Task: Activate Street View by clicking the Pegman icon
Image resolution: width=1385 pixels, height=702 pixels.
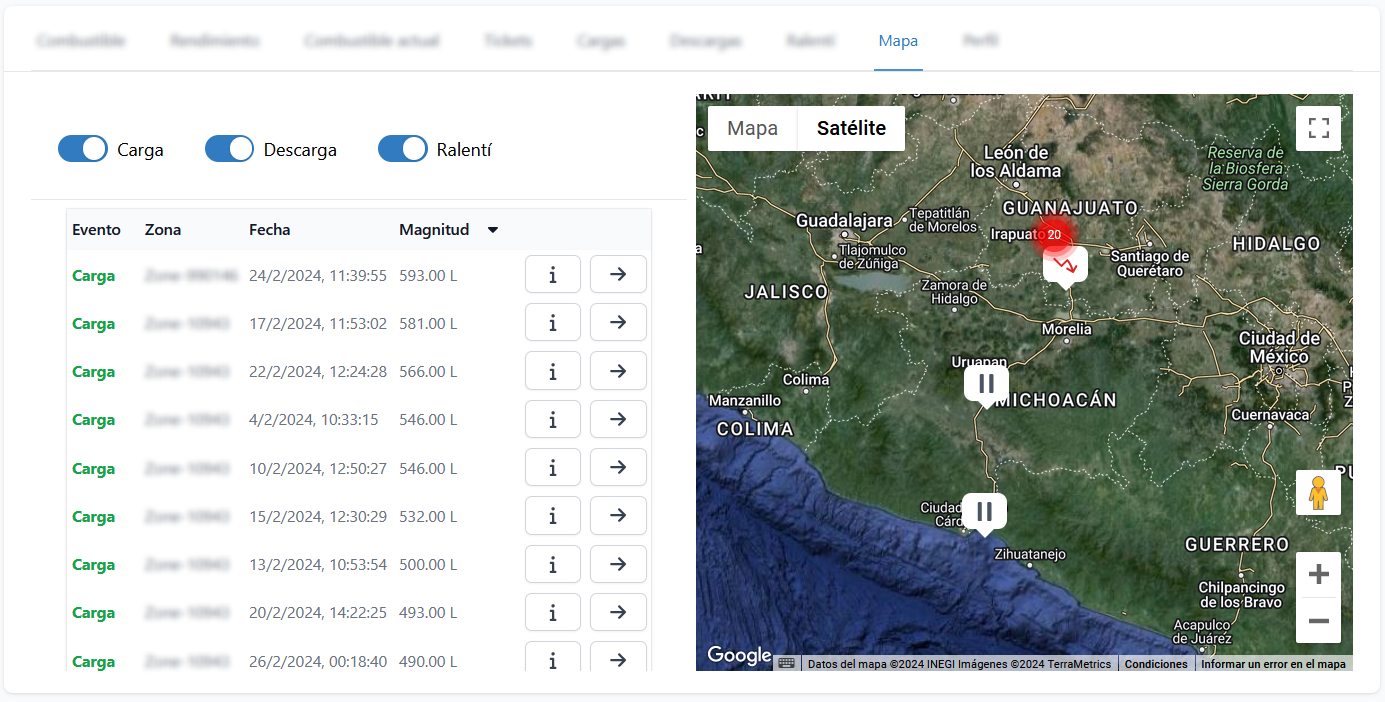Action: coord(1318,492)
